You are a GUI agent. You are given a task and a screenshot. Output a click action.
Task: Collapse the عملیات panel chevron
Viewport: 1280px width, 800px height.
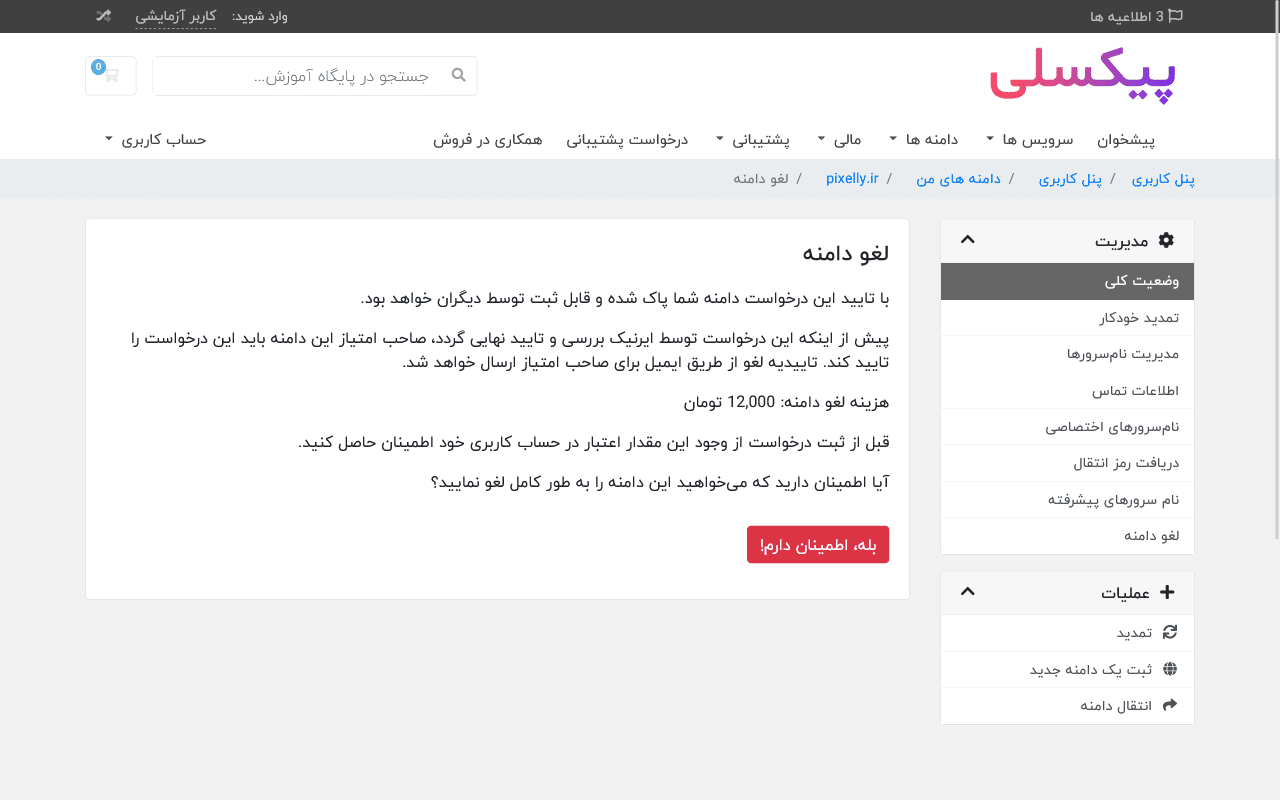pos(967,592)
